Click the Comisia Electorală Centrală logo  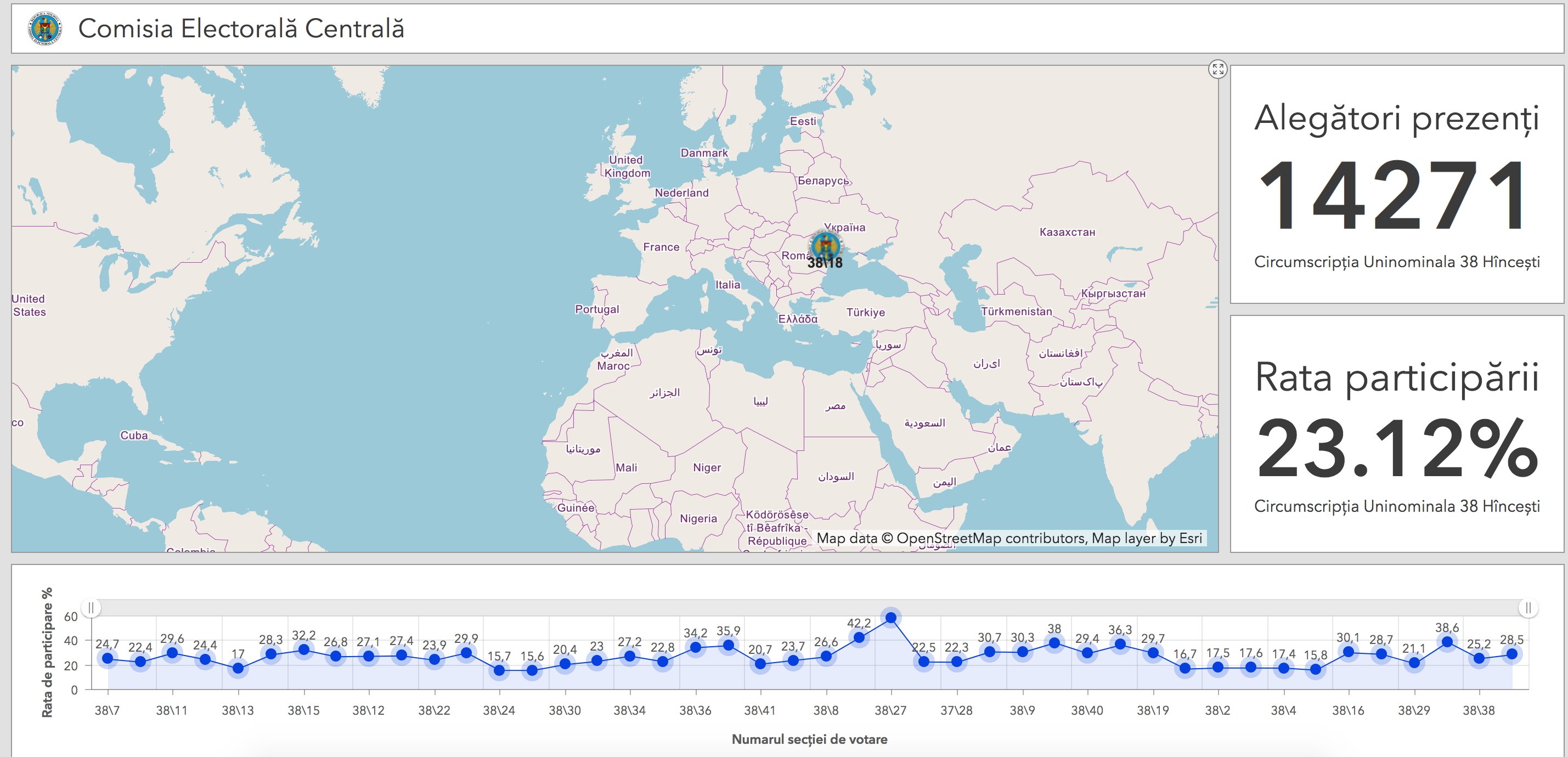tap(45, 28)
